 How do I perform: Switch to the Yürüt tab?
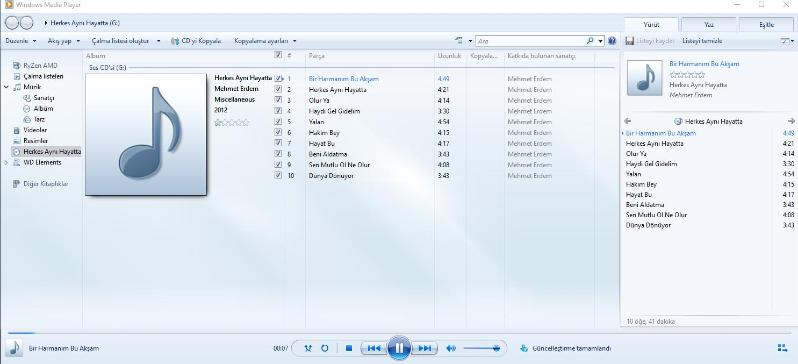pyautogui.click(x=651, y=24)
